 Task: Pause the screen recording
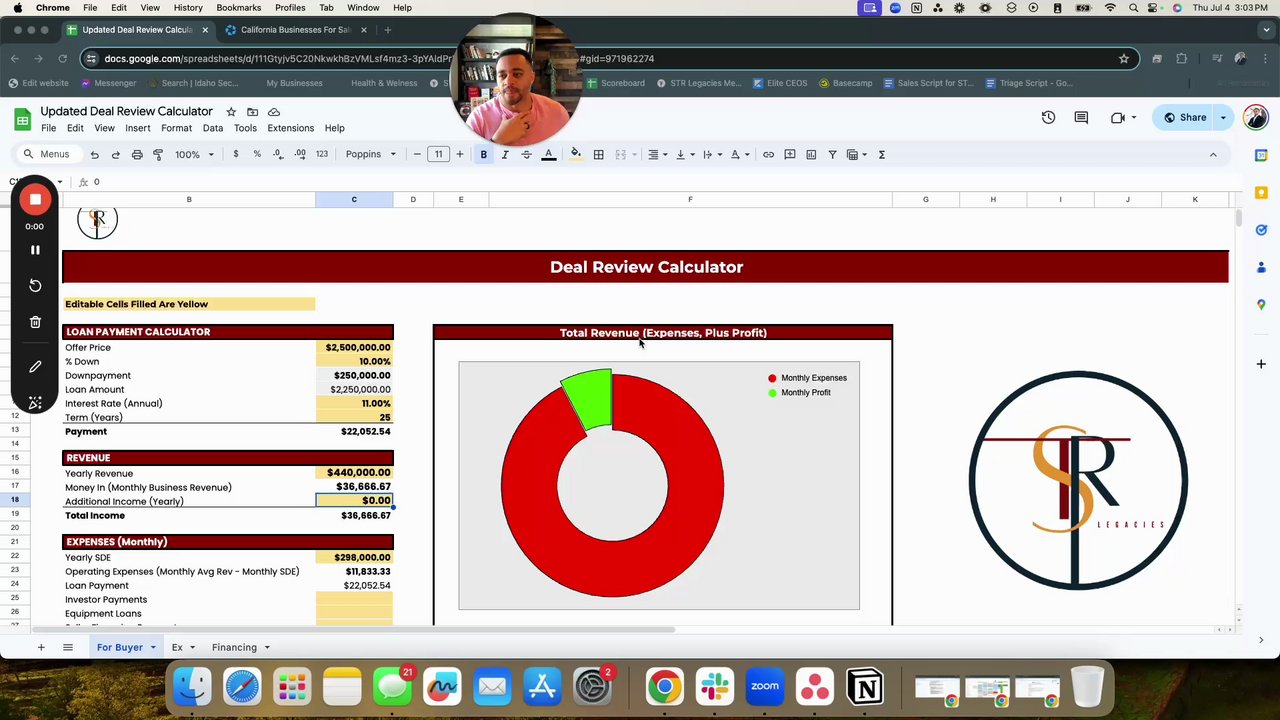[x=35, y=250]
